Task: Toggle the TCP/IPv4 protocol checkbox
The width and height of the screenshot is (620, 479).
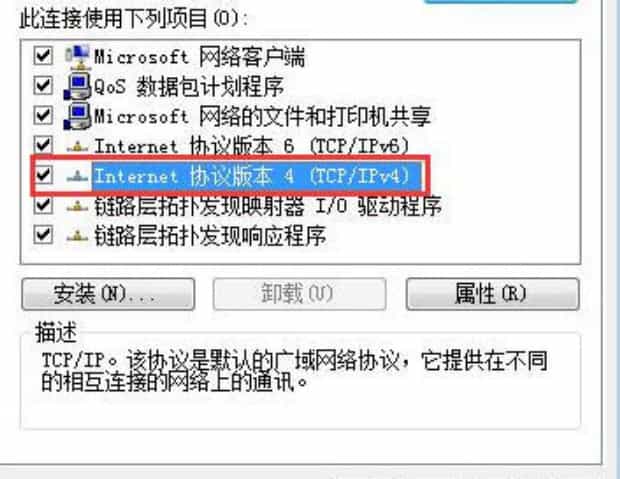Action: coord(43,175)
